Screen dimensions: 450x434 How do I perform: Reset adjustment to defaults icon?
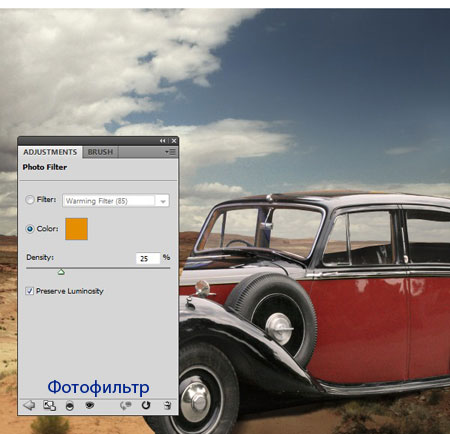pyautogui.click(x=146, y=405)
